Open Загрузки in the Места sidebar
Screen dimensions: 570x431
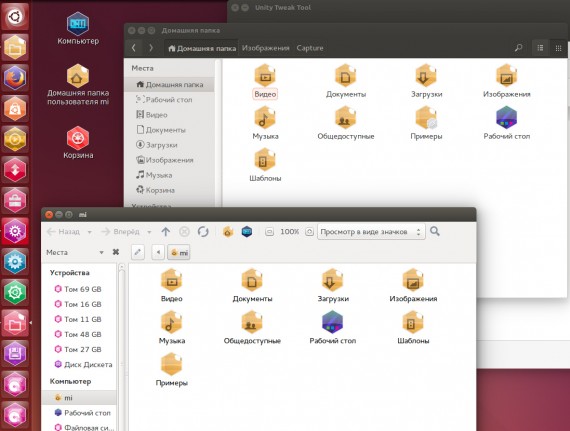coord(157,145)
